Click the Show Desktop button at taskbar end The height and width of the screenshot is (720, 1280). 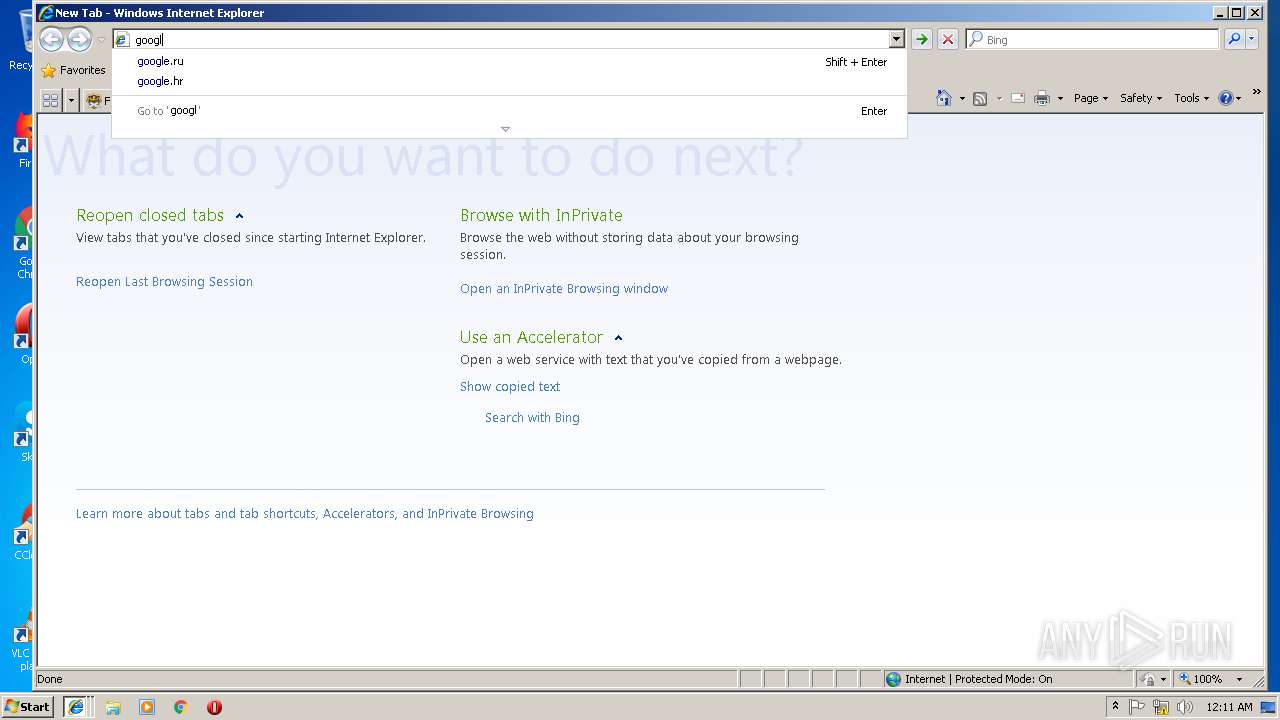click(x=1269, y=707)
